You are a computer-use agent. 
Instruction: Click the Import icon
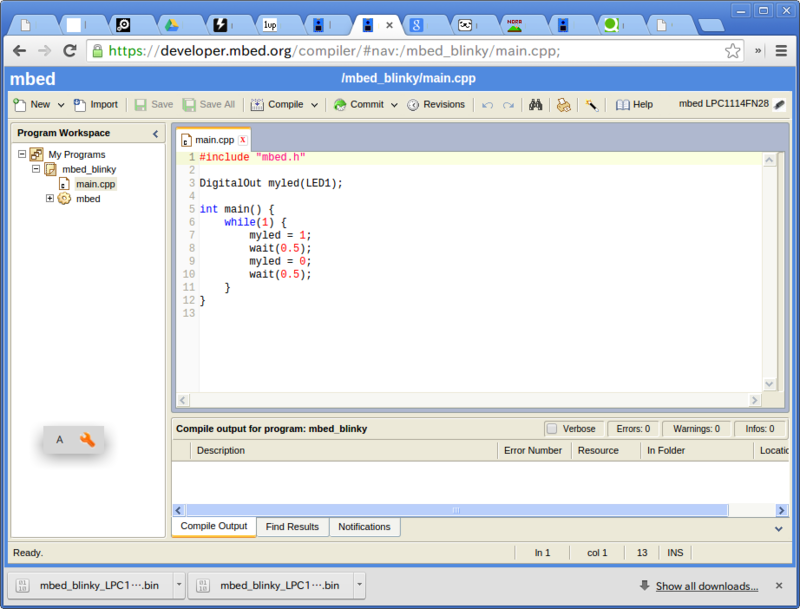tap(80, 105)
